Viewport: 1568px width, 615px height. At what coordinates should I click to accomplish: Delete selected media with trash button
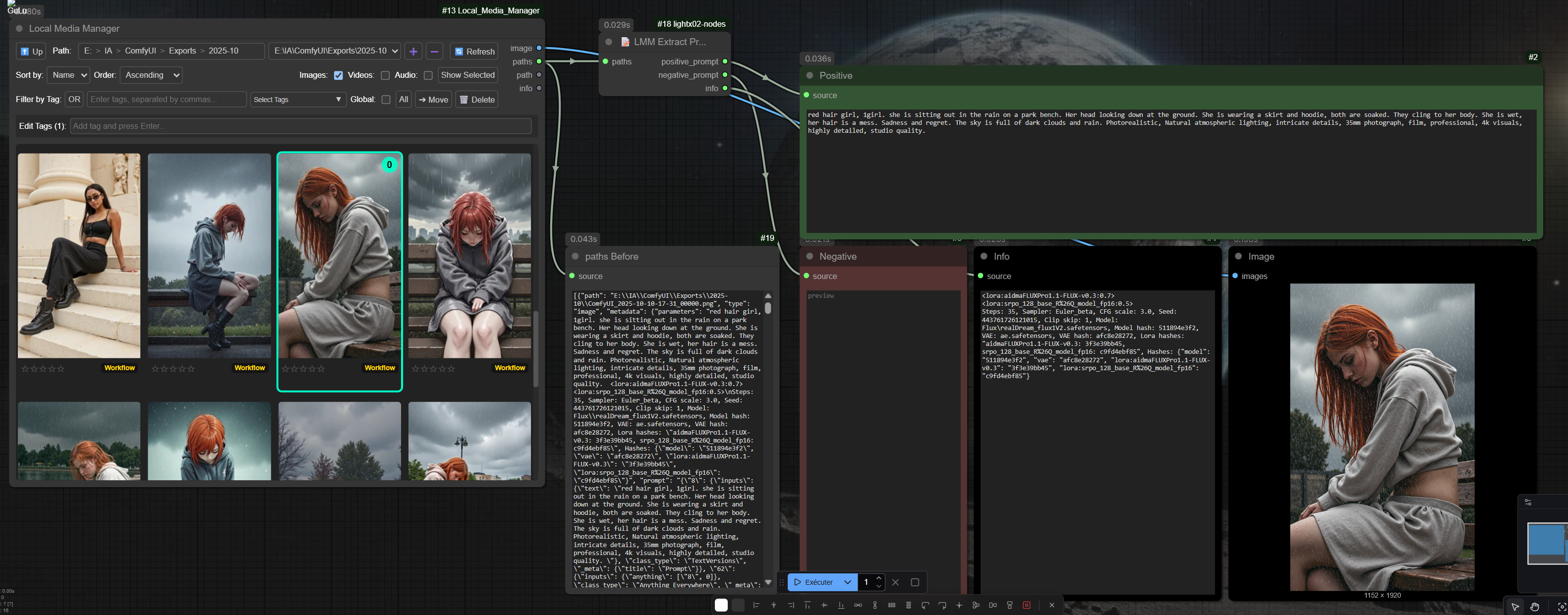click(x=476, y=100)
